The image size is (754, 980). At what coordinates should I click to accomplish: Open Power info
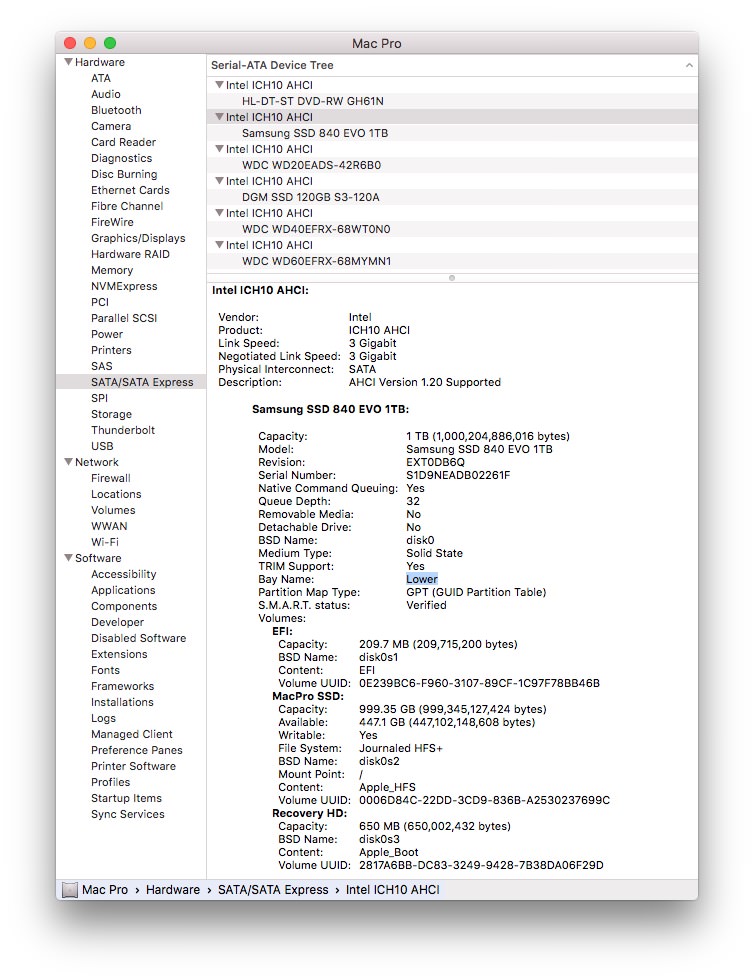[x=107, y=334]
